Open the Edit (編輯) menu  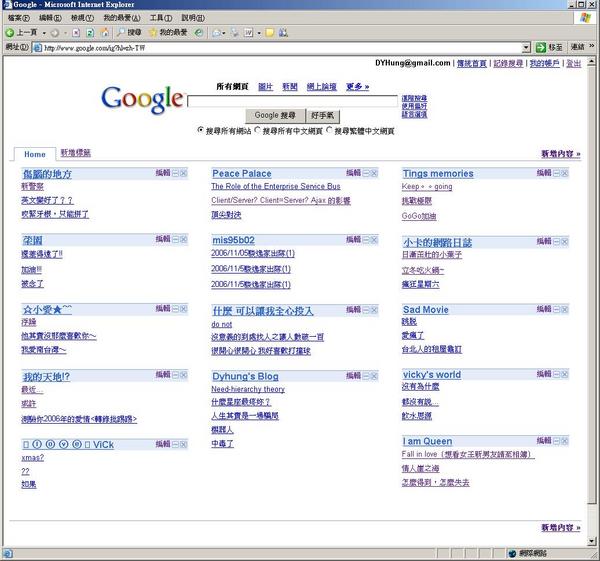(x=50, y=18)
